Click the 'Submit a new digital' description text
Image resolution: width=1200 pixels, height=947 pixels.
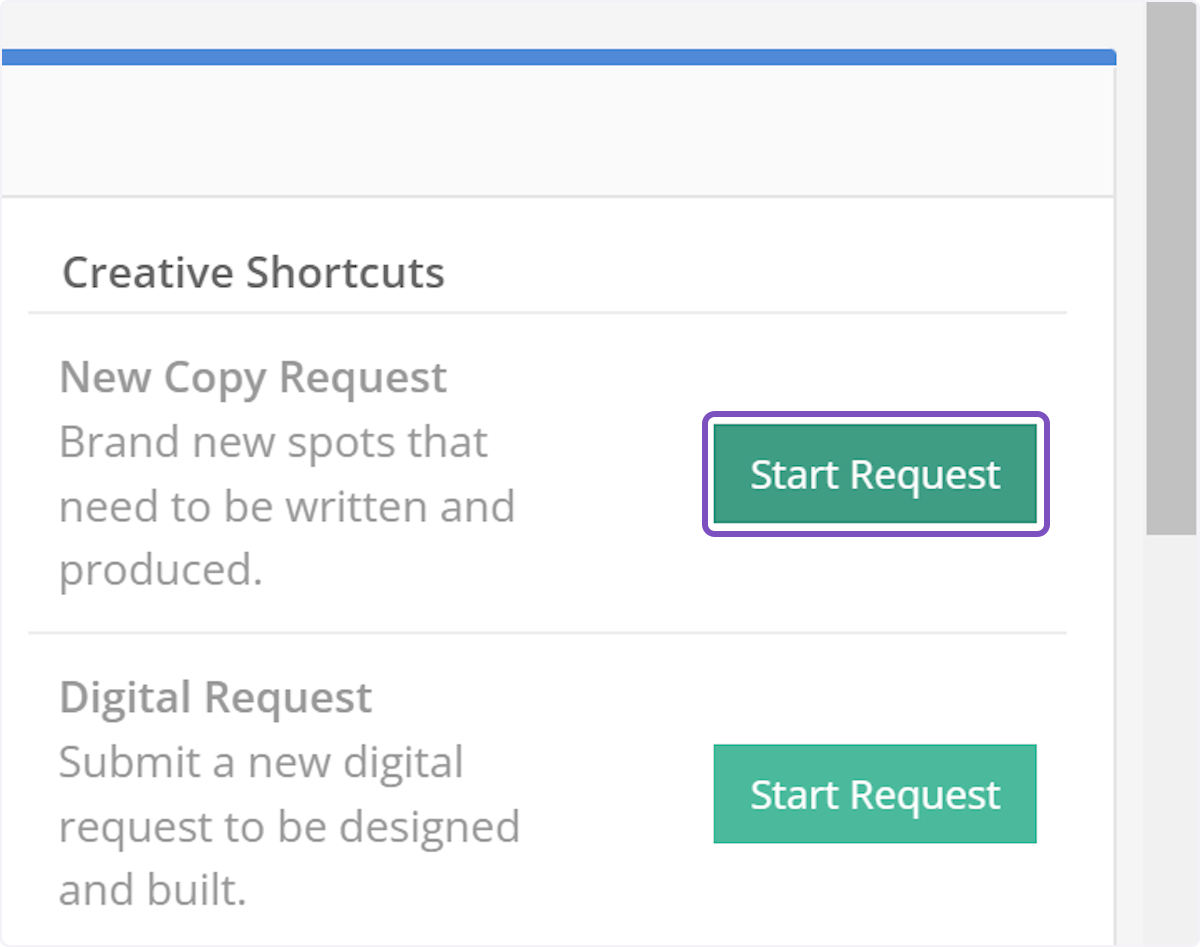[261, 763]
